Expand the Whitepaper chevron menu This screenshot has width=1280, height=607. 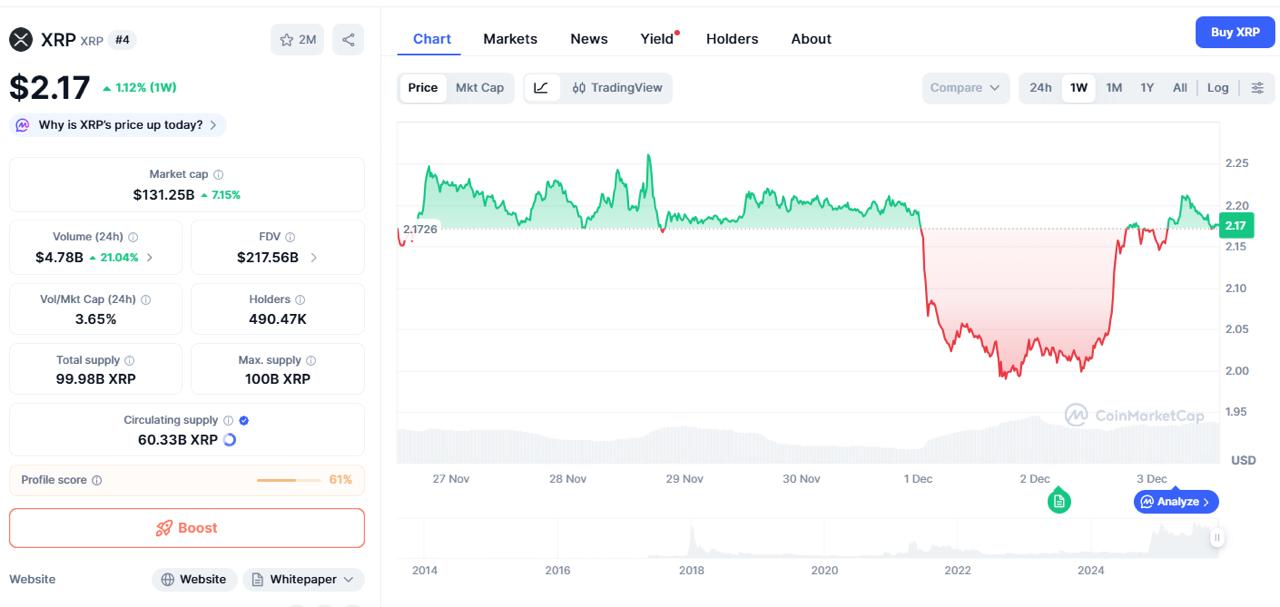[x=347, y=579]
